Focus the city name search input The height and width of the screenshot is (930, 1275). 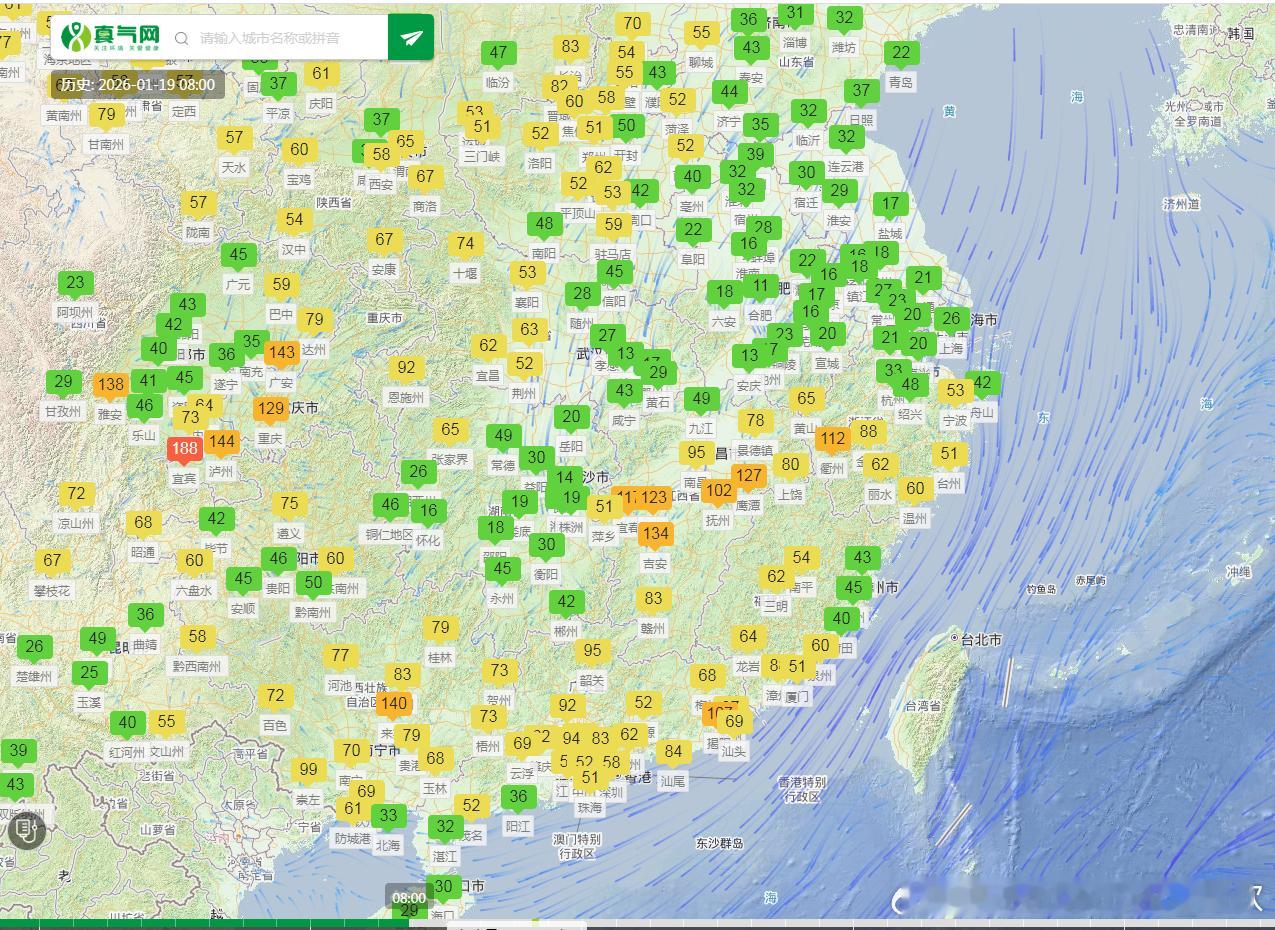[285, 38]
